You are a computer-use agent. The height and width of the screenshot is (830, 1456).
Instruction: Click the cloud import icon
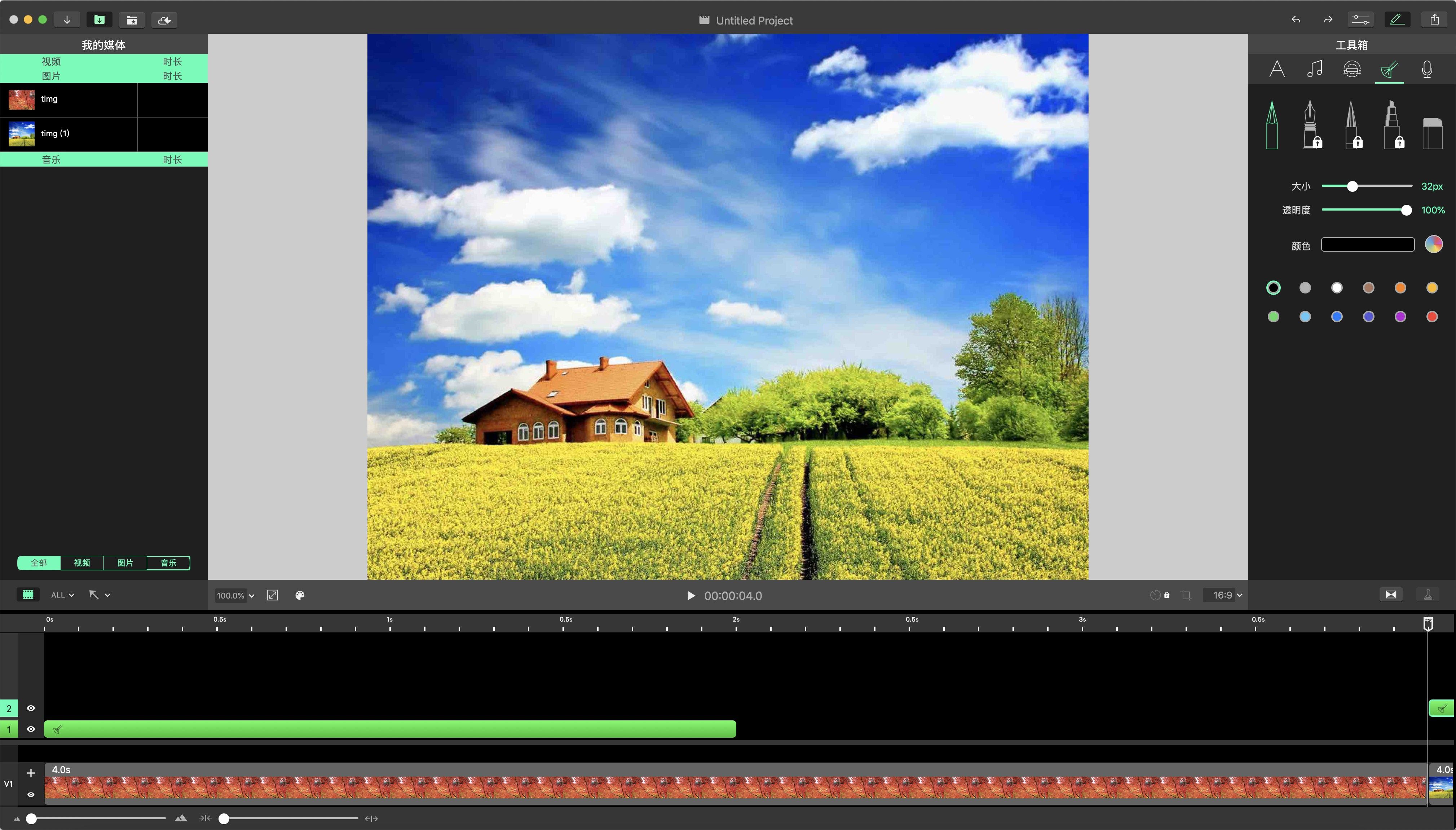[164, 20]
